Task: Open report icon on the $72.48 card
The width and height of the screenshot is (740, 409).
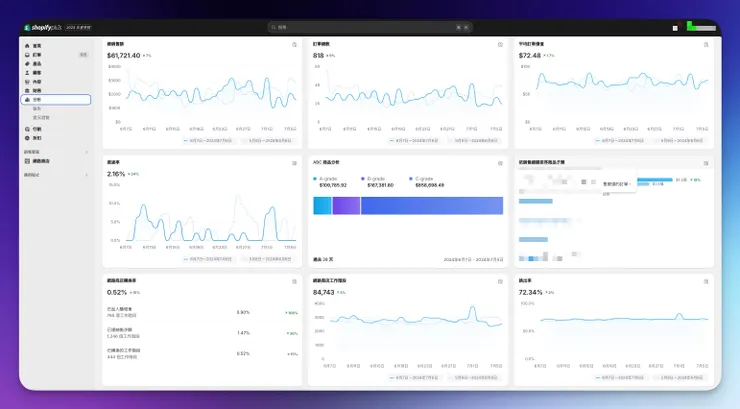Action: click(x=706, y=44)
